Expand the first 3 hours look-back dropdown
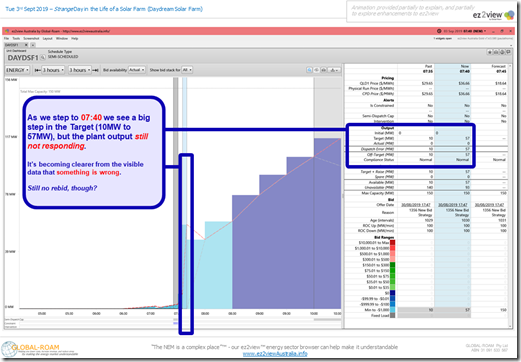This screenshot has width=521, height=362. pos(53,70)
